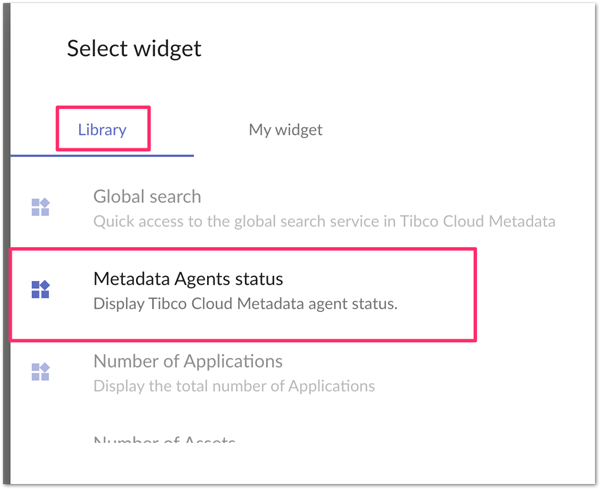The height and width of the screenshot is (489, 600).
Task: Click blank area right of Number of Applications title
Action: click(x=430, y=361)
